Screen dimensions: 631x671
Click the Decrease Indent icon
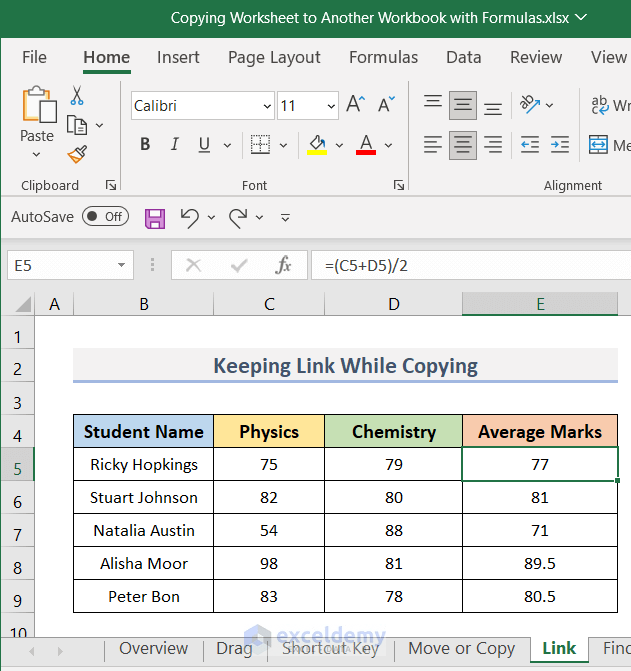530,145
